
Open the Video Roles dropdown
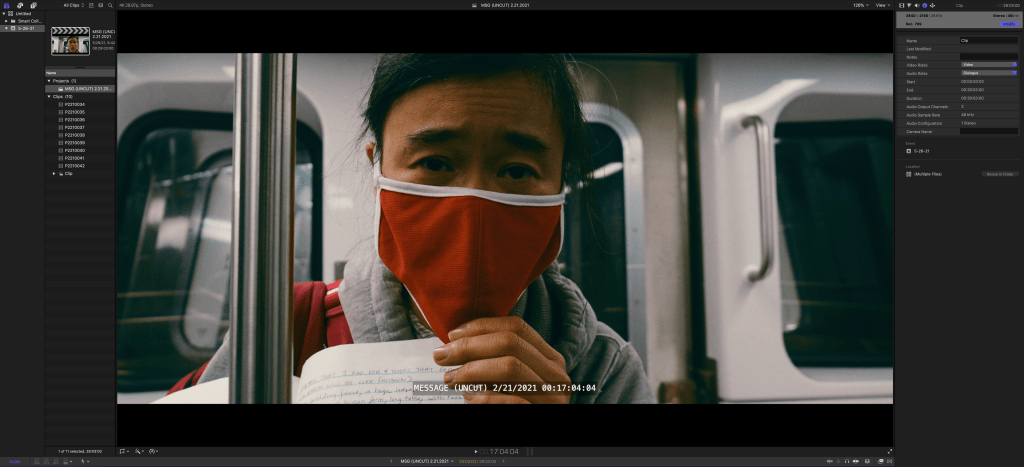click(x=988, y=64)
